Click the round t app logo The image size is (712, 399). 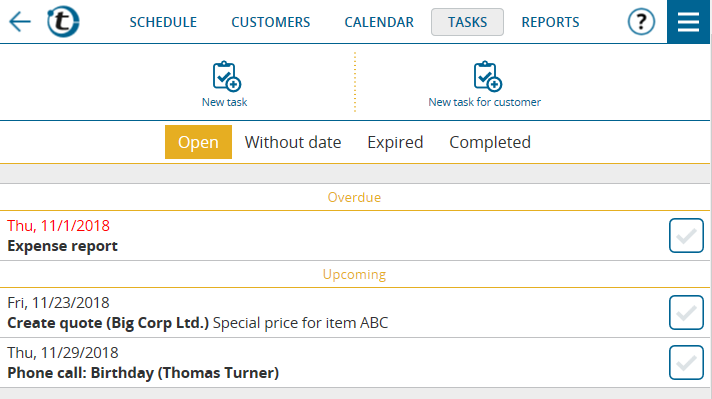[63, 21]
